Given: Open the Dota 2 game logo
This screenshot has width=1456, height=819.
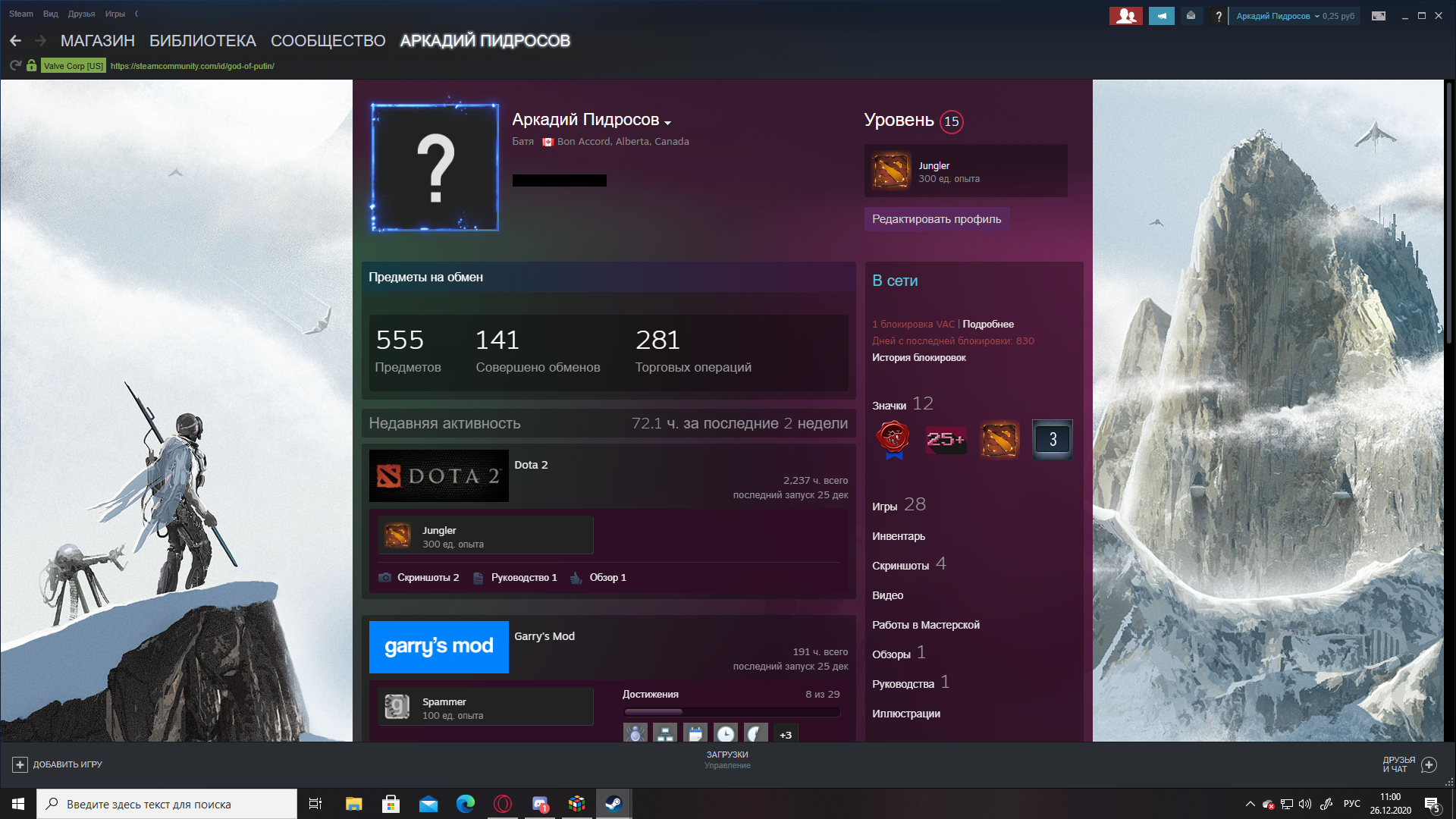Looking at the screenshot, I should (438, 476).
